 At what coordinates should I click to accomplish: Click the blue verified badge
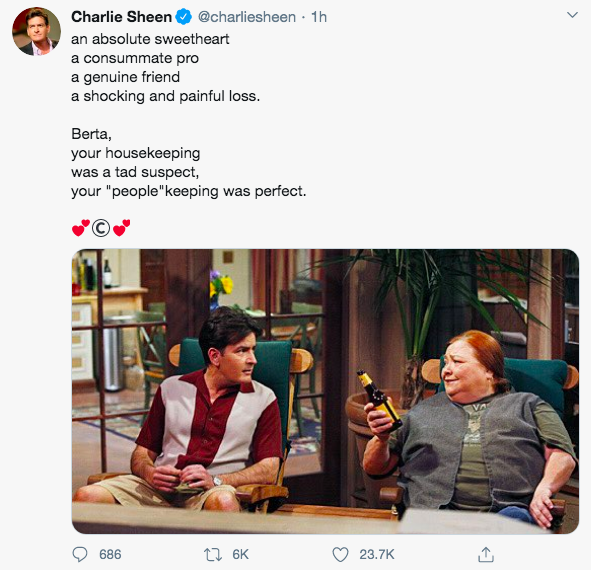click(184, 17)
